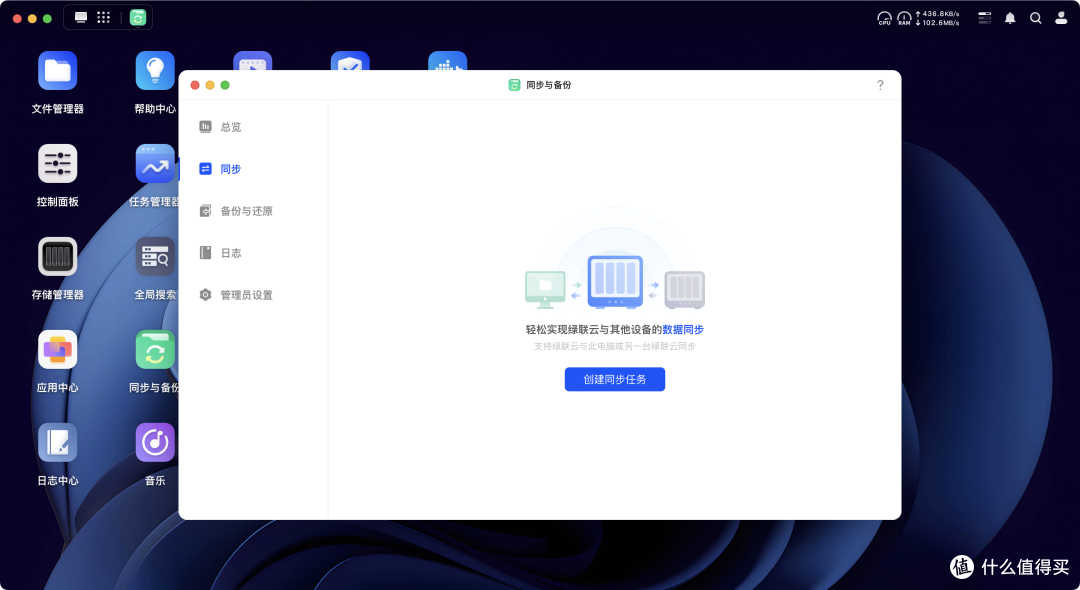Image resolution: width=1080 pixels, height=590 pixels.
Task: Click the shield security app desktop icon
Action: click(x=350, y=61)
